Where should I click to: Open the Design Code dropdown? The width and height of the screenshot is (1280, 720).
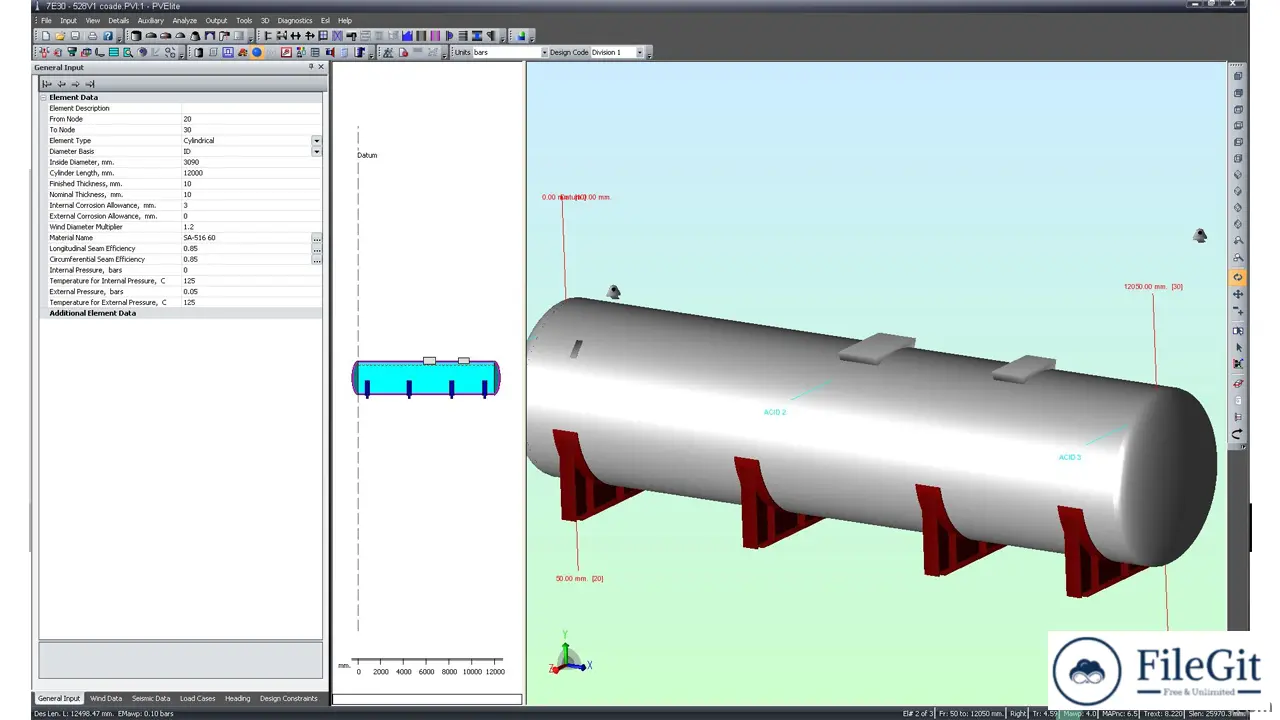[641, 52]
